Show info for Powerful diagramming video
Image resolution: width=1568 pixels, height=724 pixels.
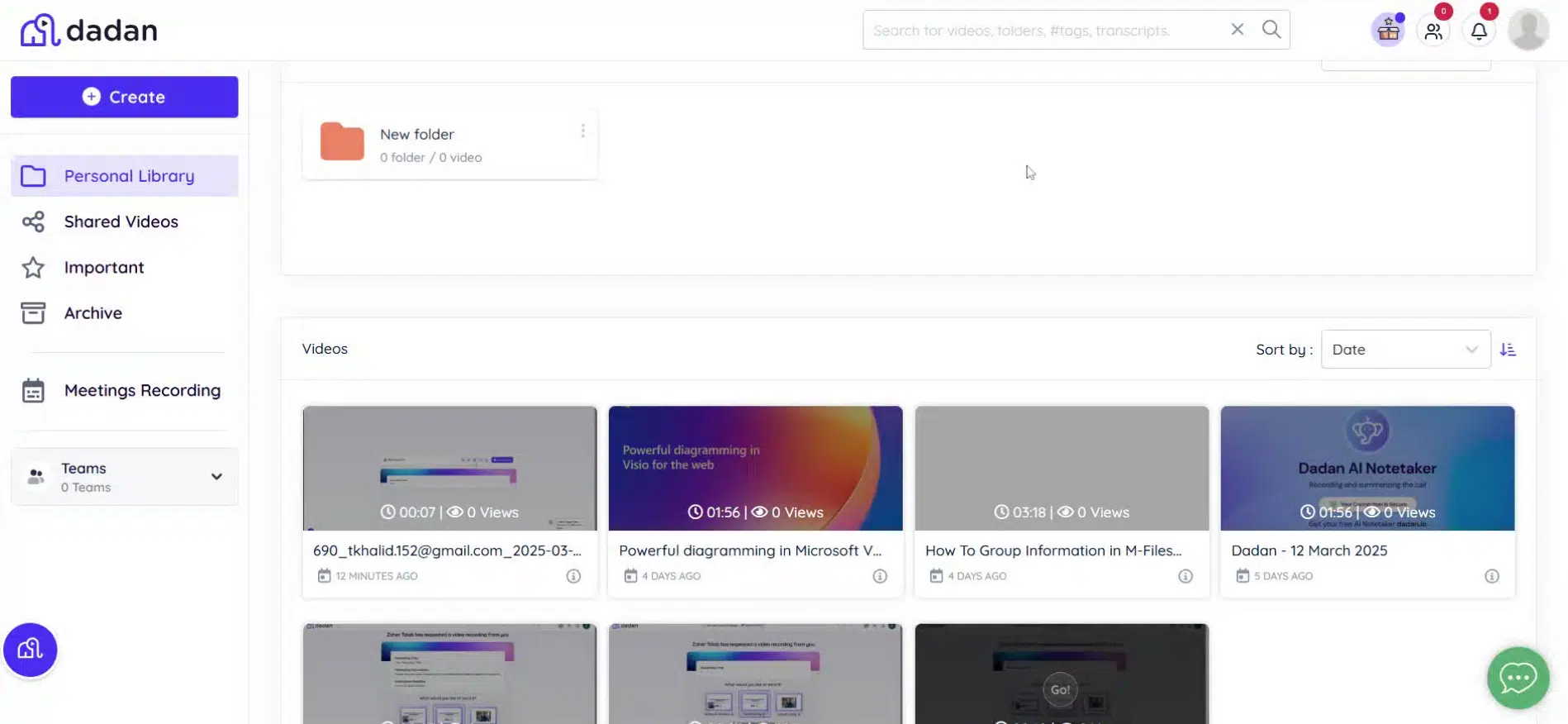[x=879, y=576]
